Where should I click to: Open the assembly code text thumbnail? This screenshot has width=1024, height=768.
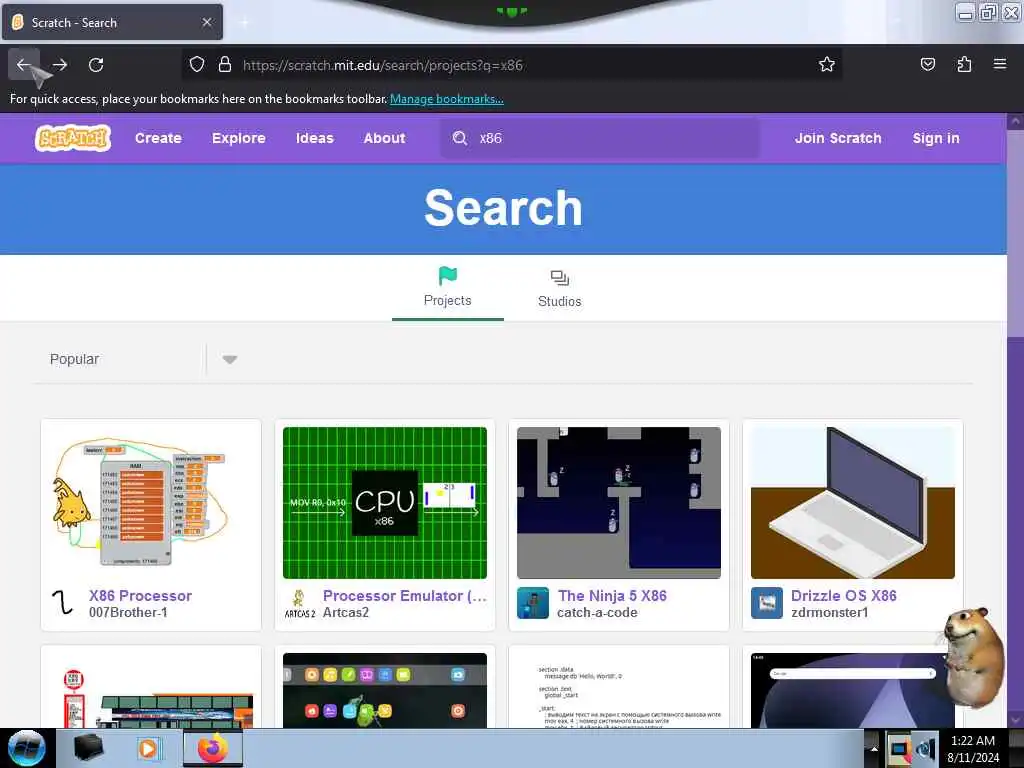pos(618,690)
